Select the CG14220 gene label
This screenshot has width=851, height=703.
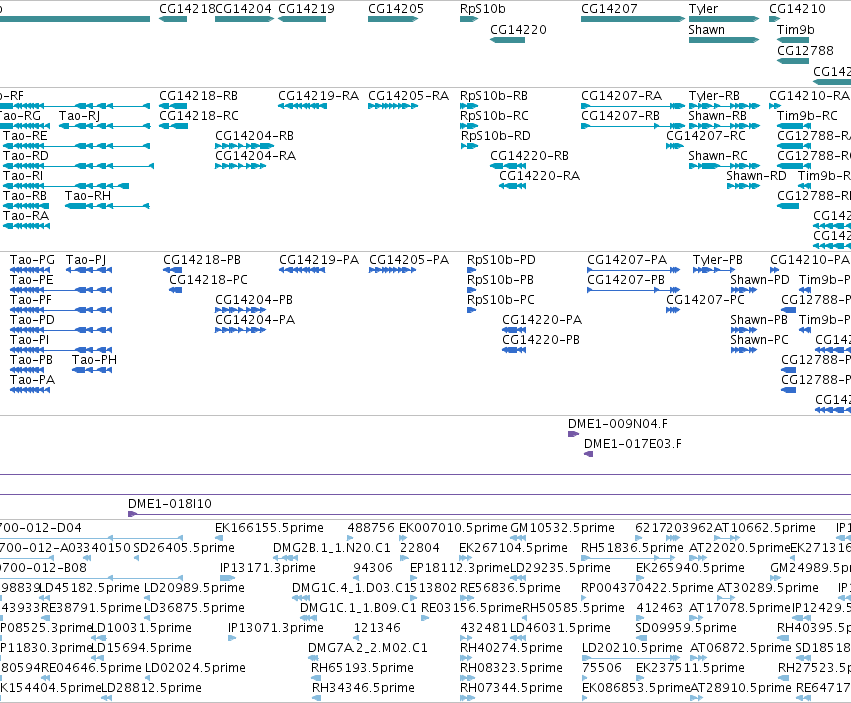(518, 30)
